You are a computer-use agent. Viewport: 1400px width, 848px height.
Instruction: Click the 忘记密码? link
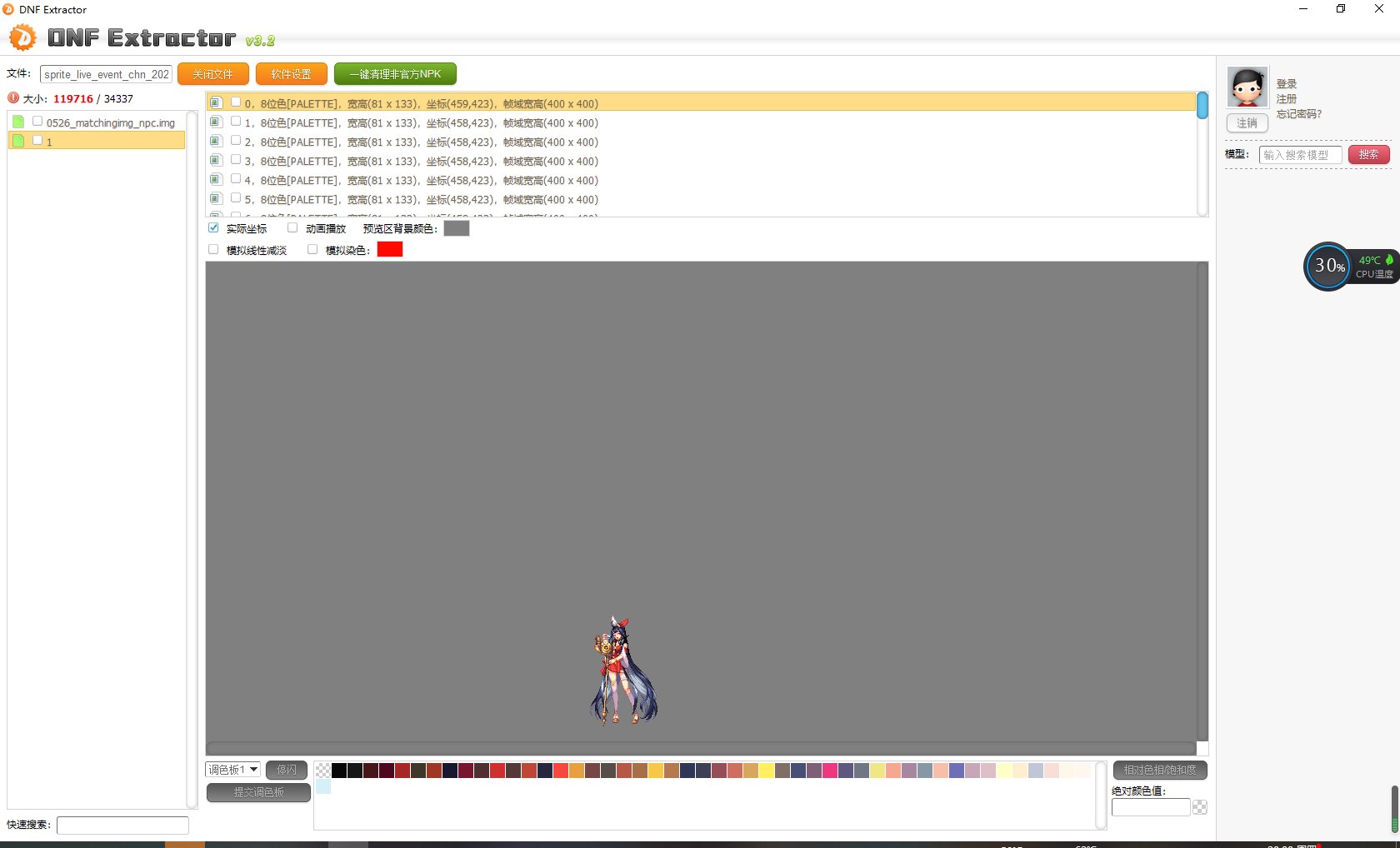pos(1299,114)
